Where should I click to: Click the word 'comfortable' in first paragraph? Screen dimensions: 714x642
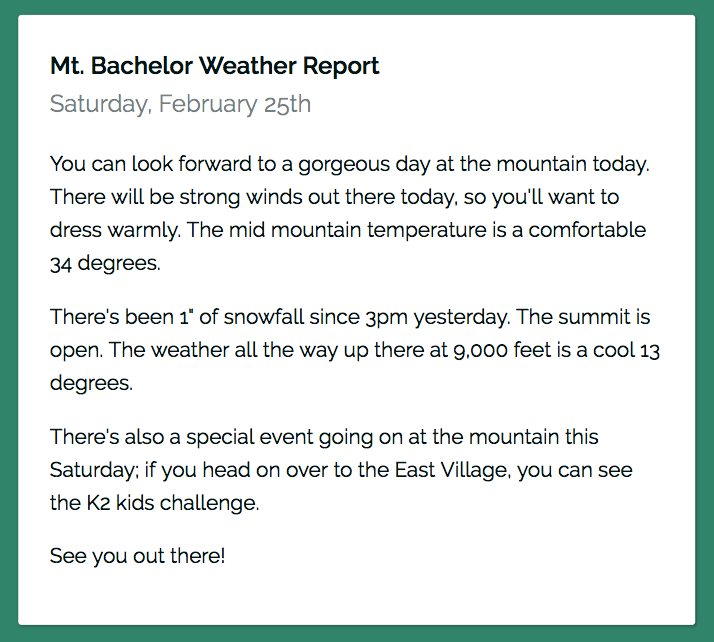tap(587, 230)
